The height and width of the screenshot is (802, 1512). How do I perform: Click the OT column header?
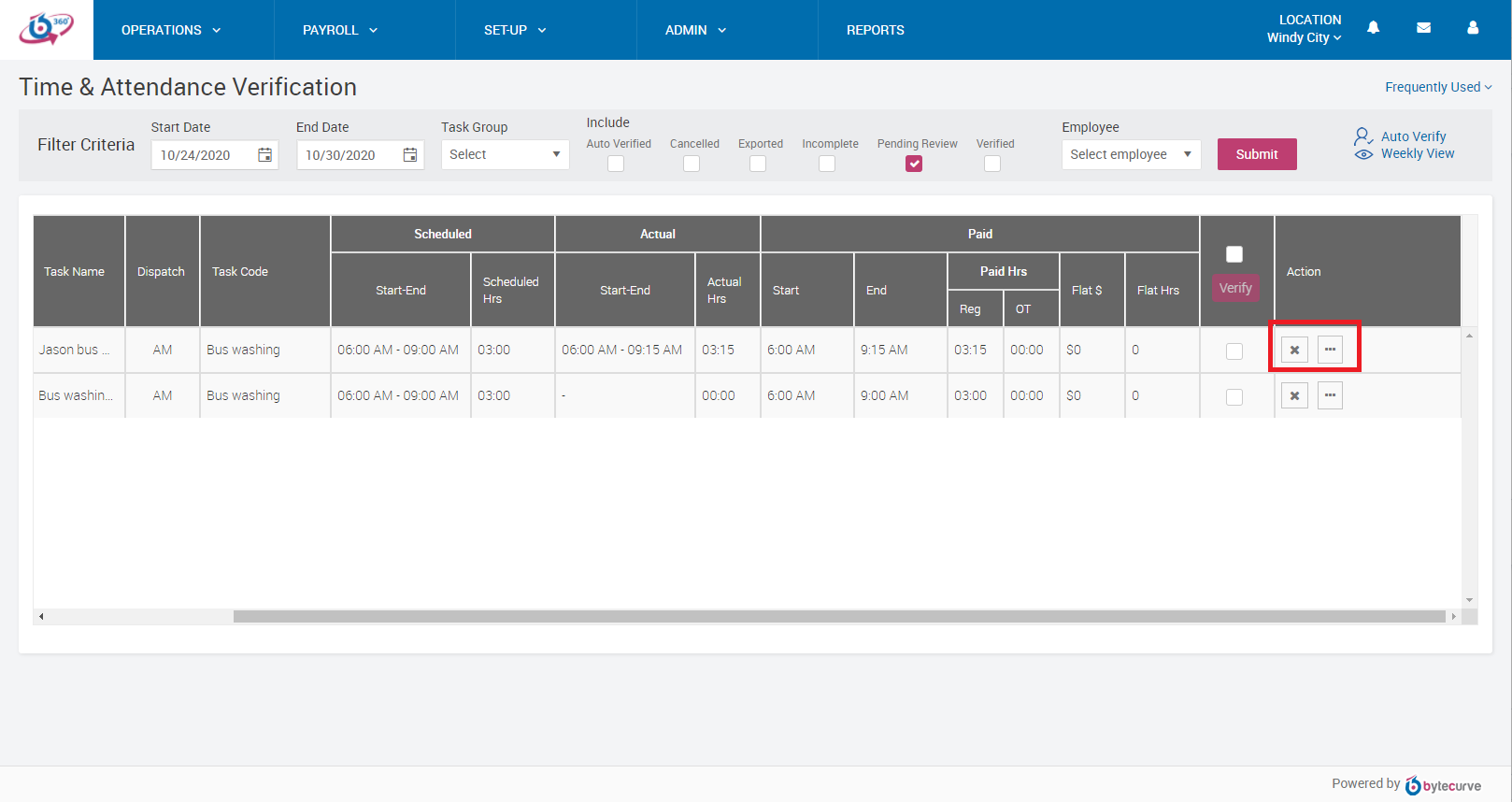point(1031,308)
